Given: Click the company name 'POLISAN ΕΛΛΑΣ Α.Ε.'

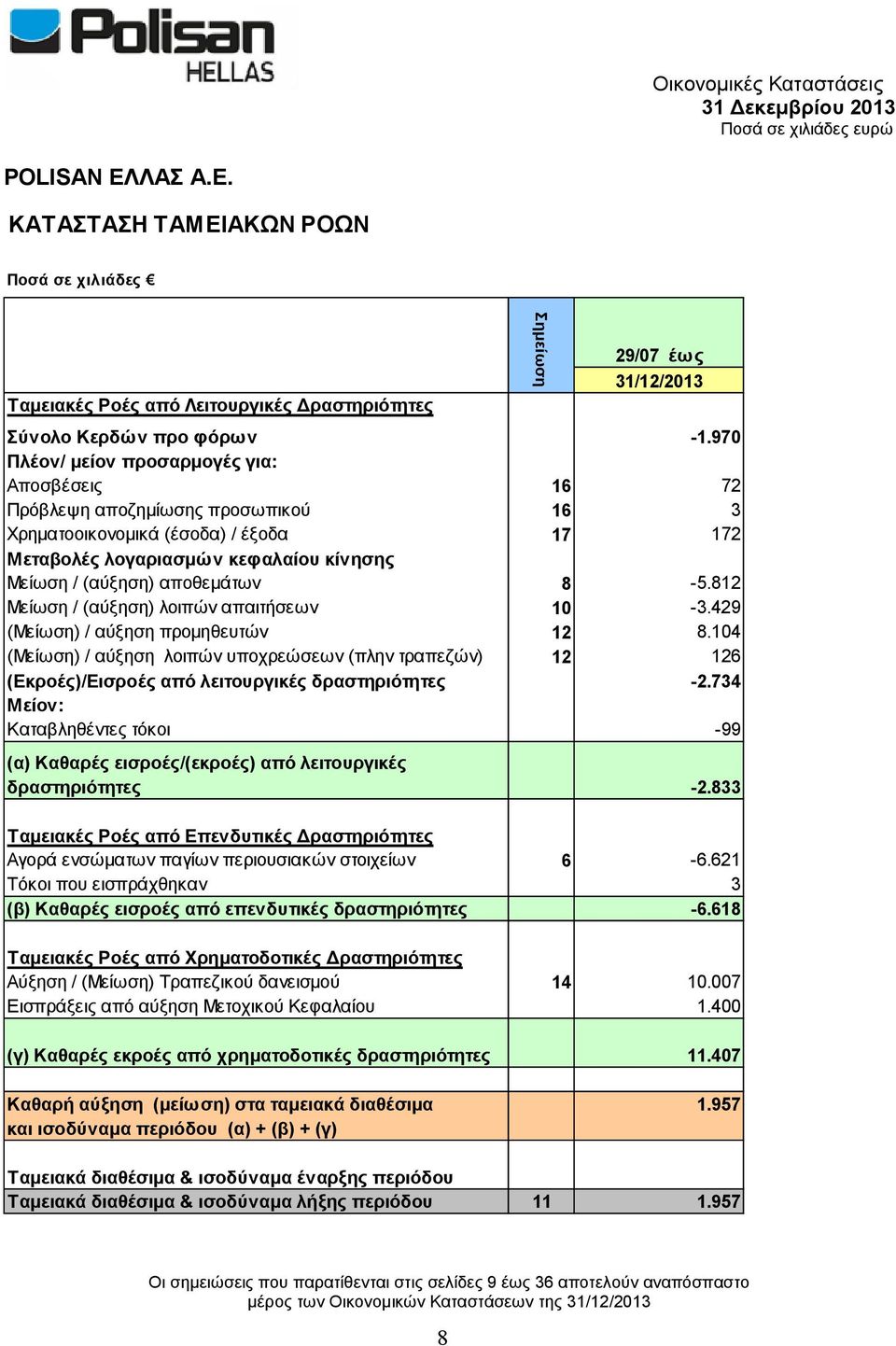Looking at the screenshot, I should [x=119, y=177].
